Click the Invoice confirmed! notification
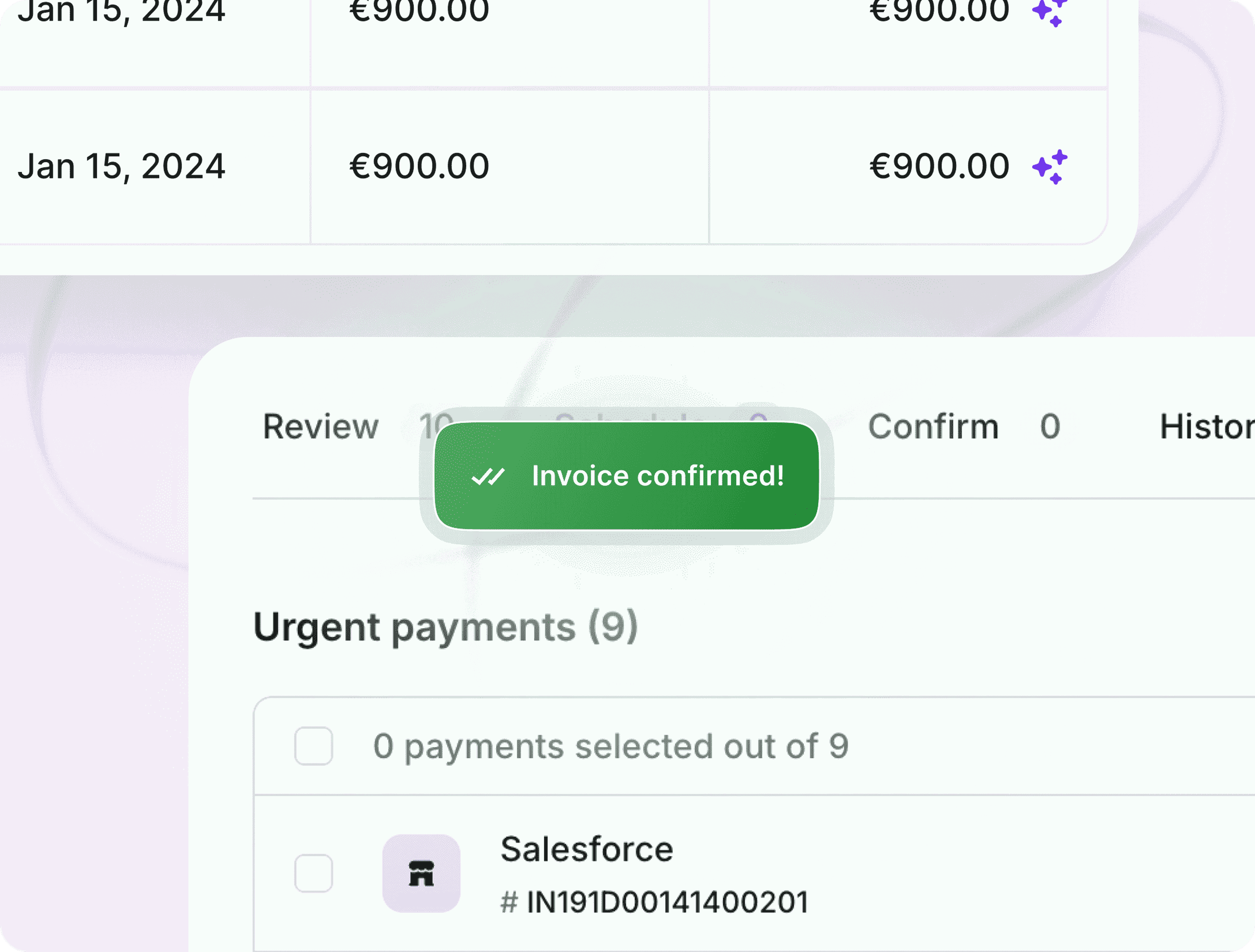Image resolution: width=1255 pixels, height=952 pixels. pyautogui.click(x=626, y=476)
